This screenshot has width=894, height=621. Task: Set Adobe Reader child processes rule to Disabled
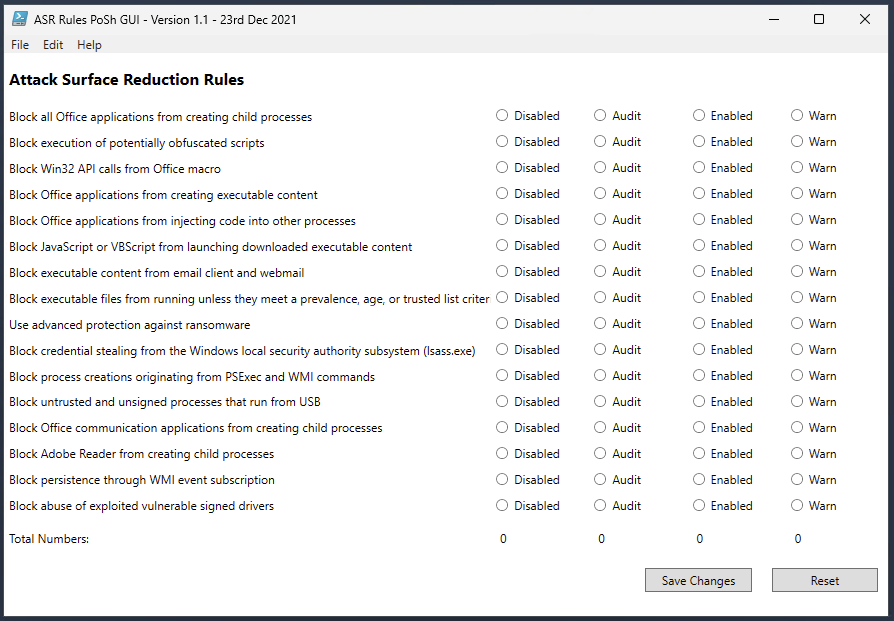coord(502,454)
